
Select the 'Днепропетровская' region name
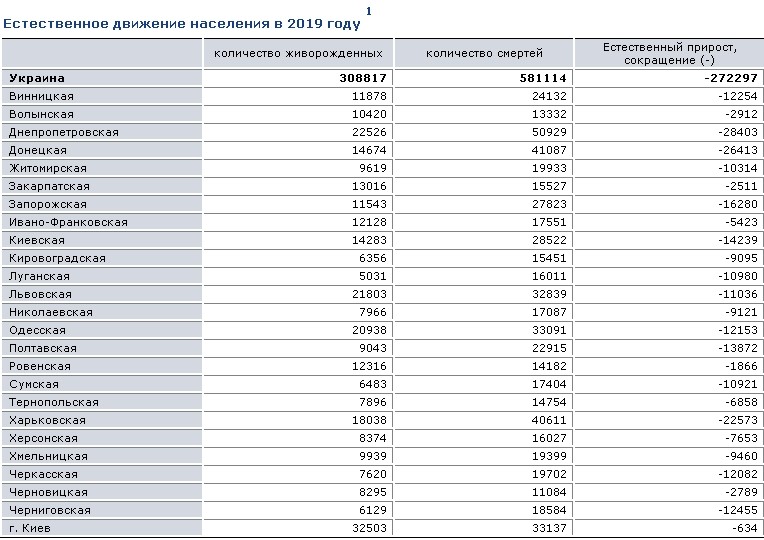(x=64, y=132)
